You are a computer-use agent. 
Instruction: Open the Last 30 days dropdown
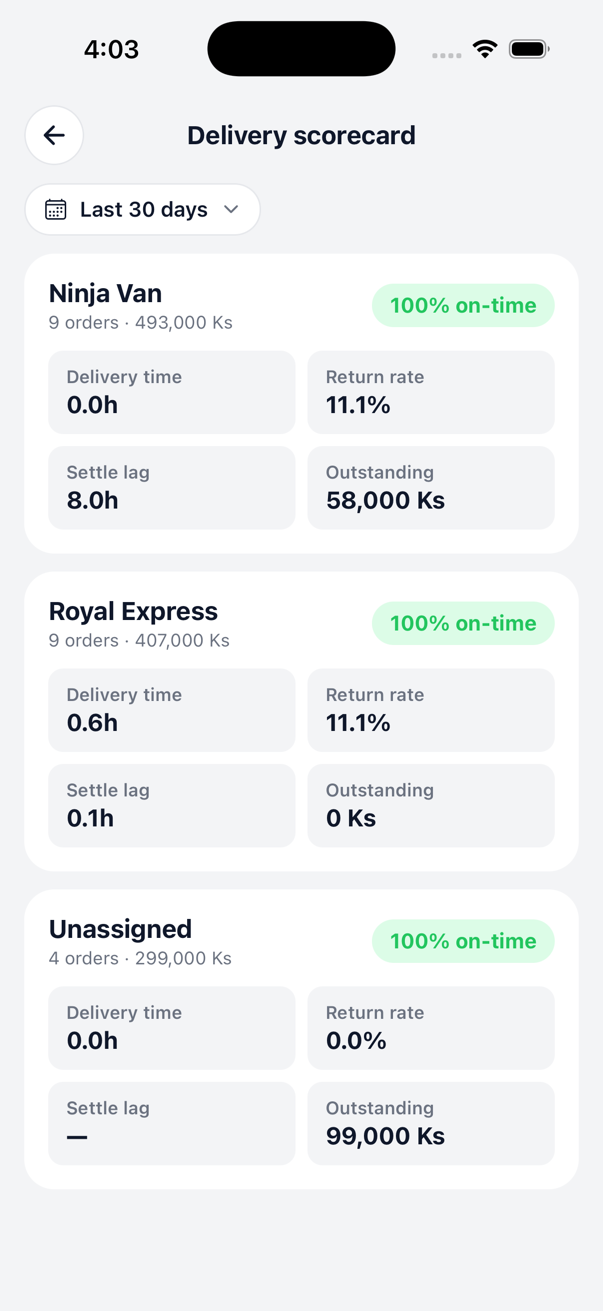142,209
